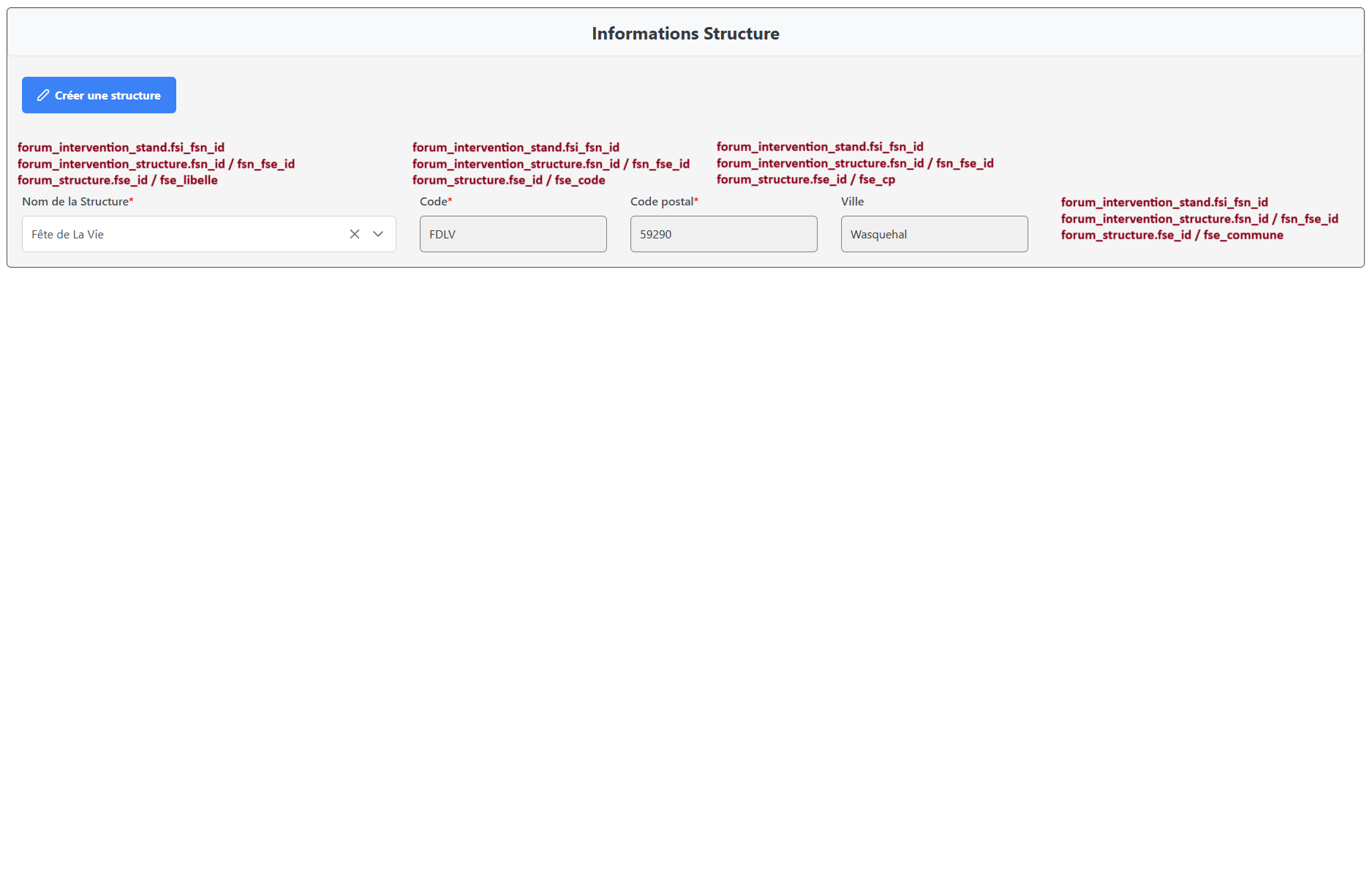1372x876 pixels.
Task: Click the fsi_fsn_id annotation right of Ville
Action: click(1164, 203)
